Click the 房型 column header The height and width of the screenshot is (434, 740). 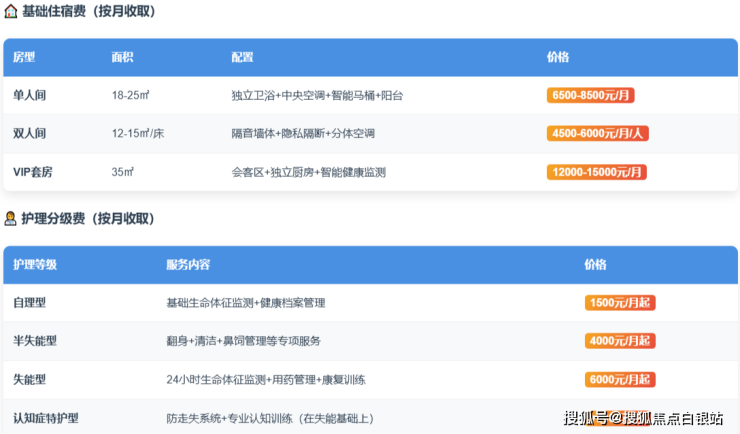point(24,57)
